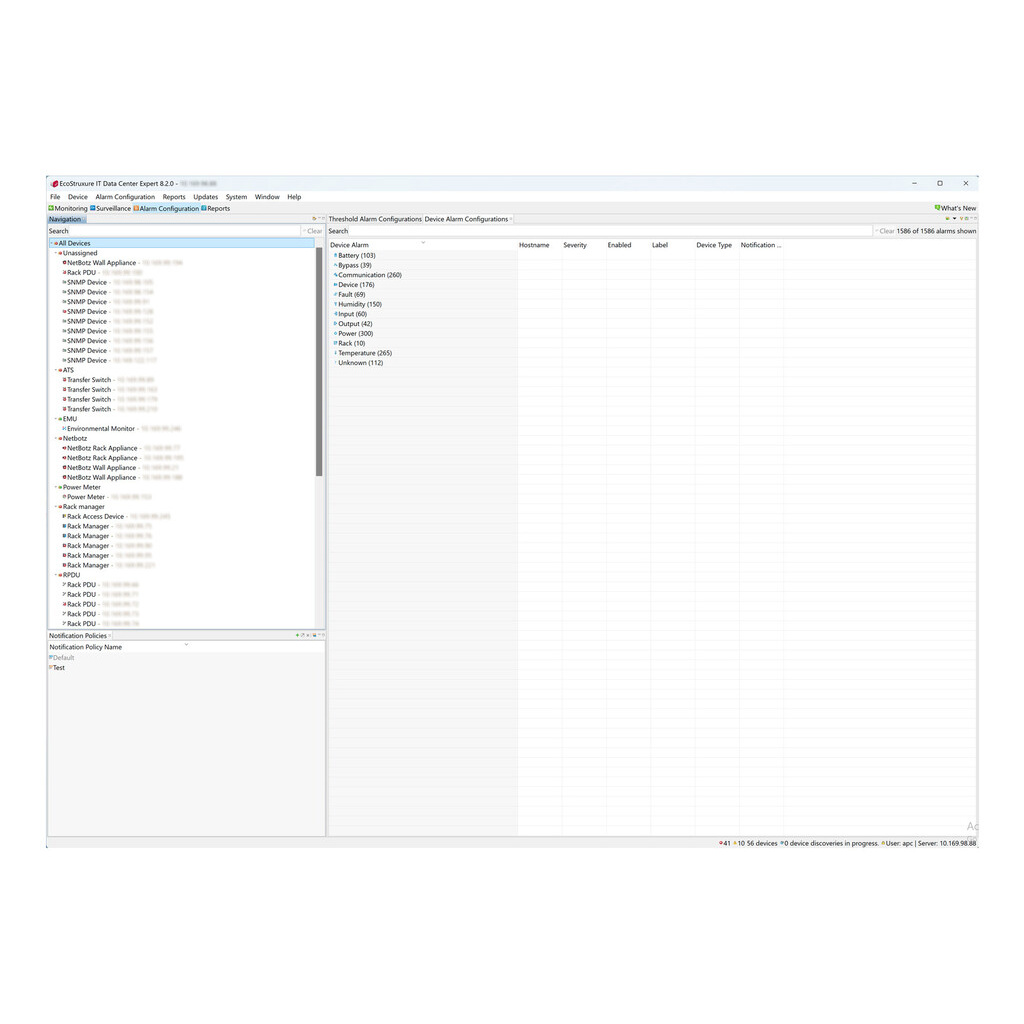This screenshot has width=1024, height=1024.
Task: Click the navigation tree vertical scrollbar
Action: click(x=319, y=362)
